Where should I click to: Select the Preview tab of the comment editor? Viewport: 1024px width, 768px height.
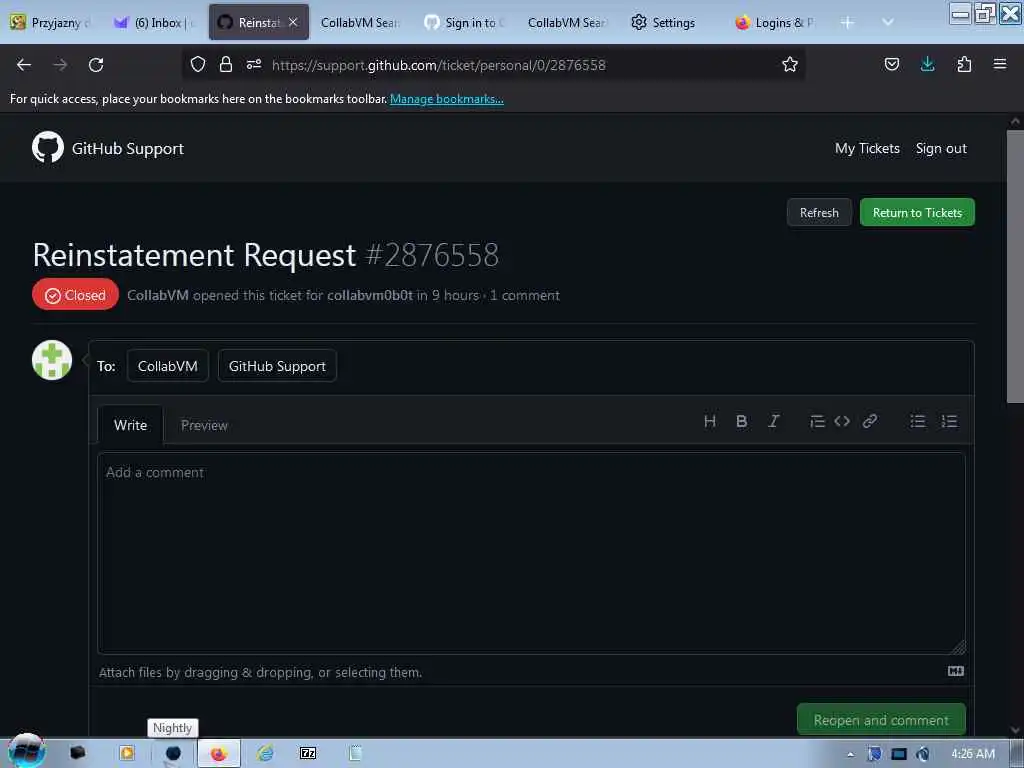pos(204,425)
